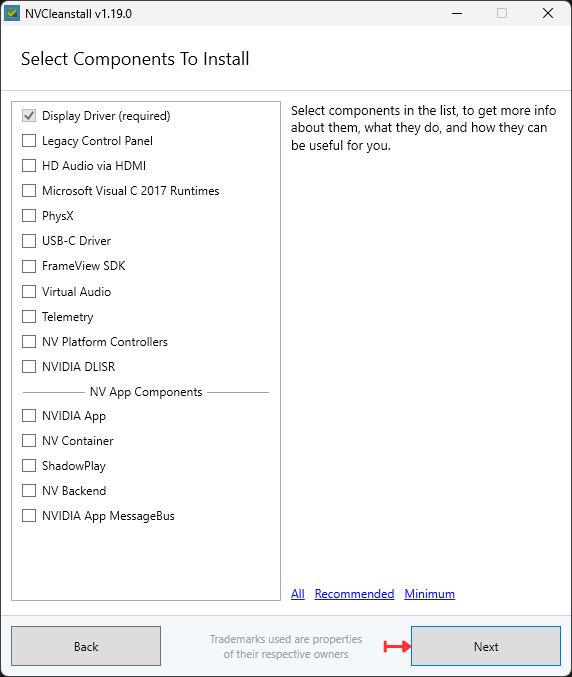Tick the NV Backend checkbox

pos(29,491)
